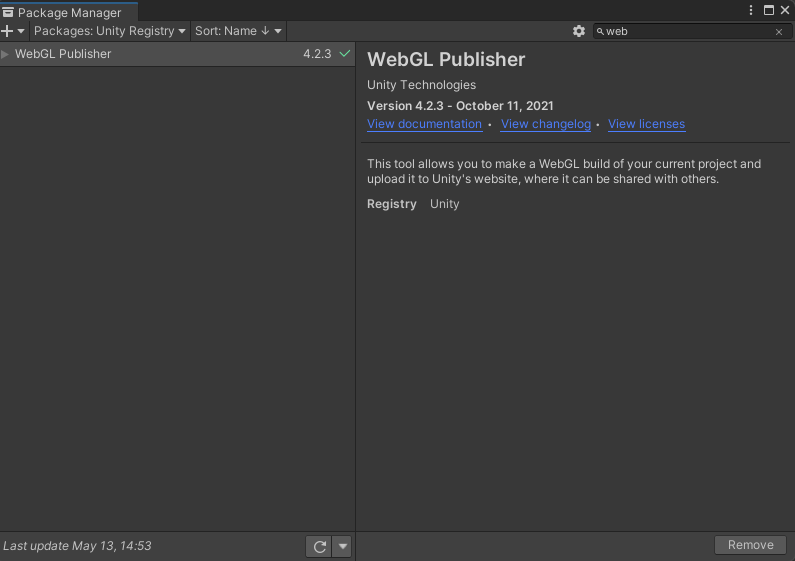795x561 pixels.
Task: Click the Registry Unity label
Action: click(x=413, y=204)
